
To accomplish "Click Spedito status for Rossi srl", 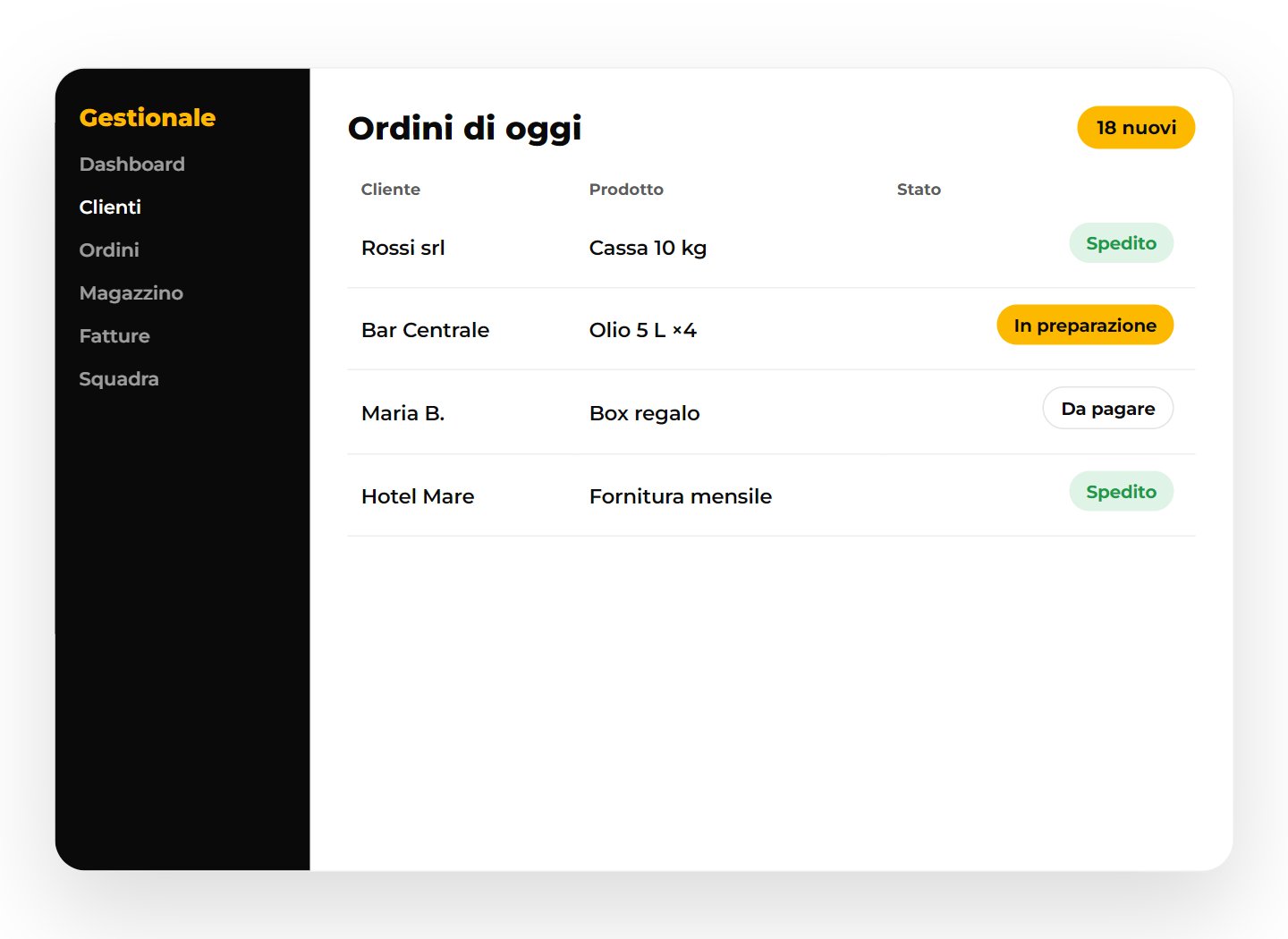I will 1121,243.
